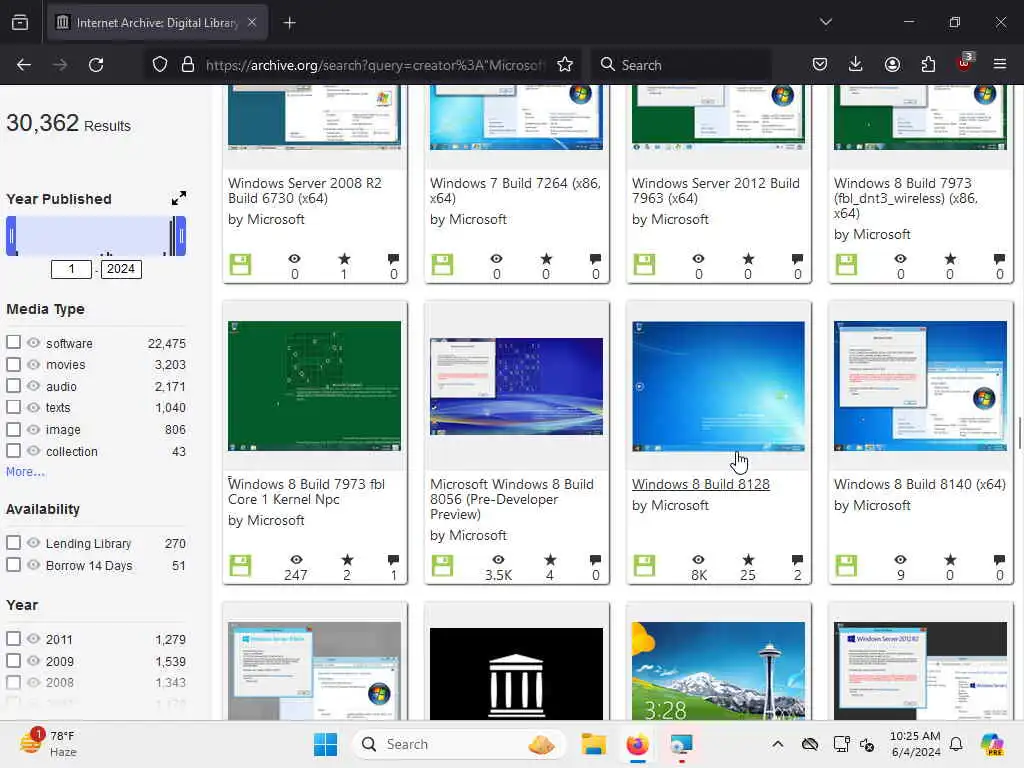Open the Windows Start menu
The image size is (1024, 768).
click(325, 744)
